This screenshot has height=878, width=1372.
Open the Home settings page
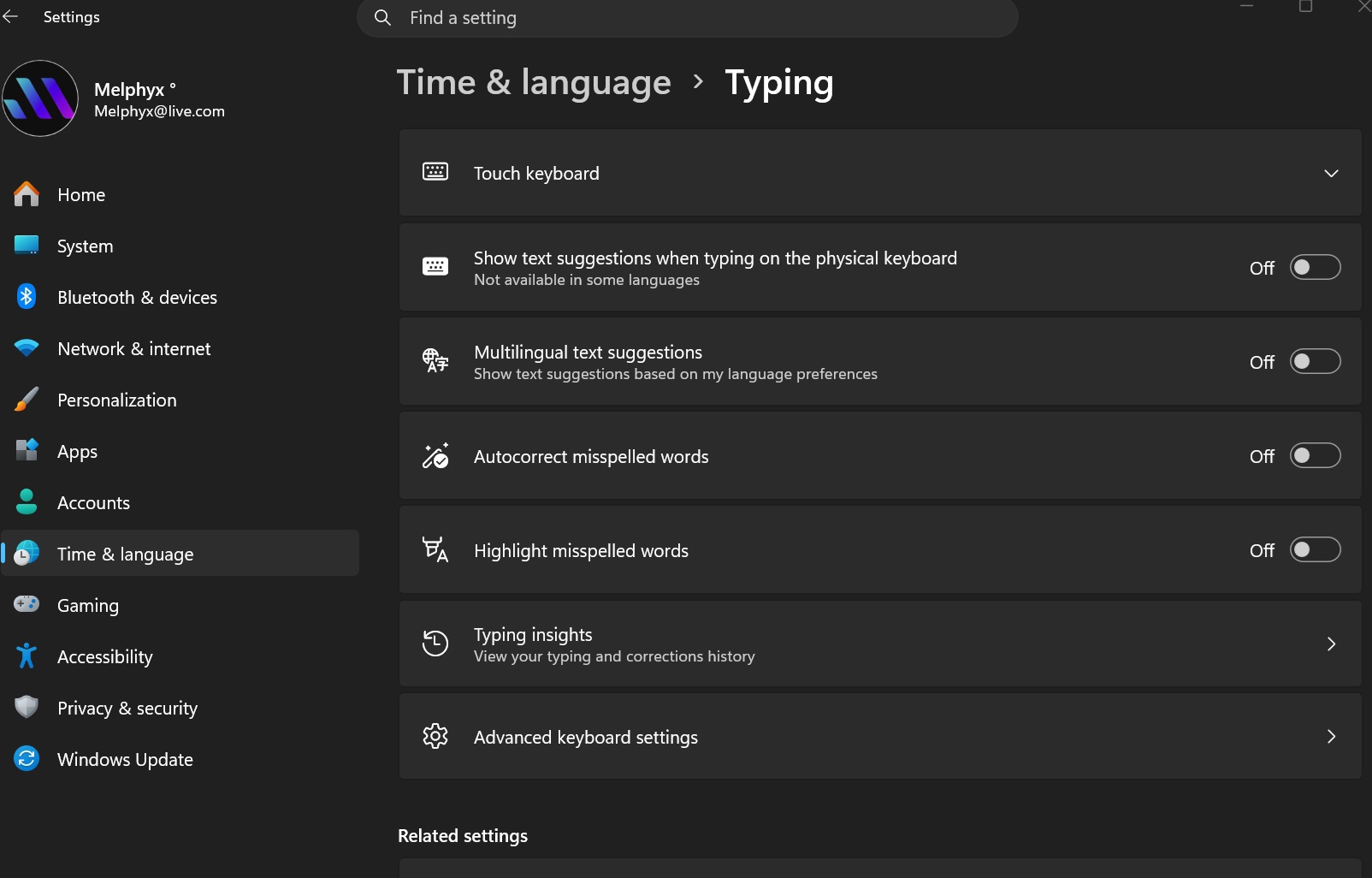[x=81, y=194]
